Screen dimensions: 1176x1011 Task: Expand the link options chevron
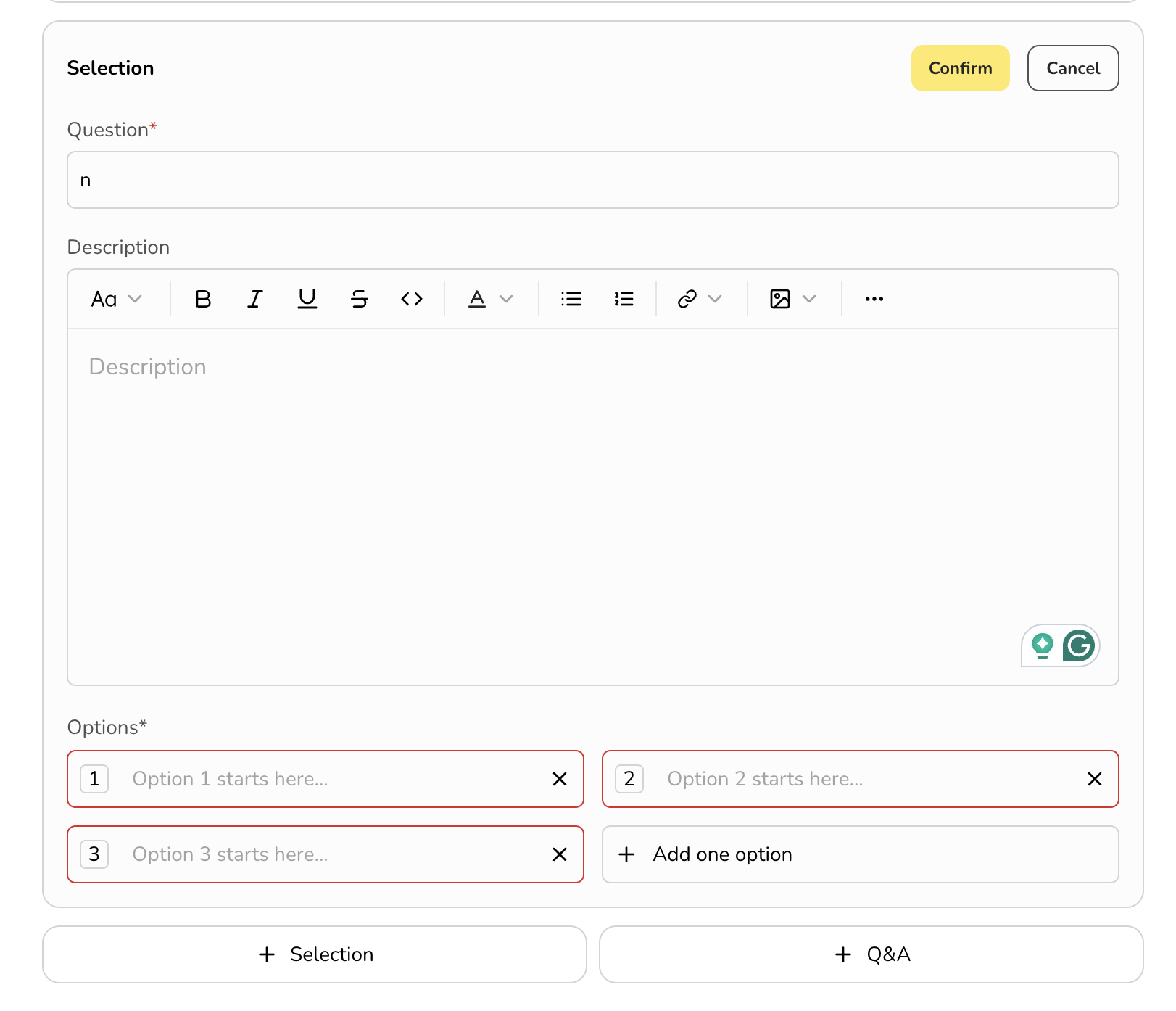(x=716, y=299)
